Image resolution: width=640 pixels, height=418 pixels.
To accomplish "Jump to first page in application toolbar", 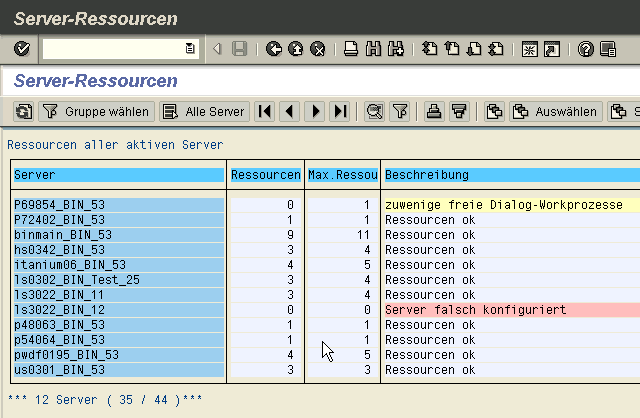I will pyautogui.click(x=265, y=111).
